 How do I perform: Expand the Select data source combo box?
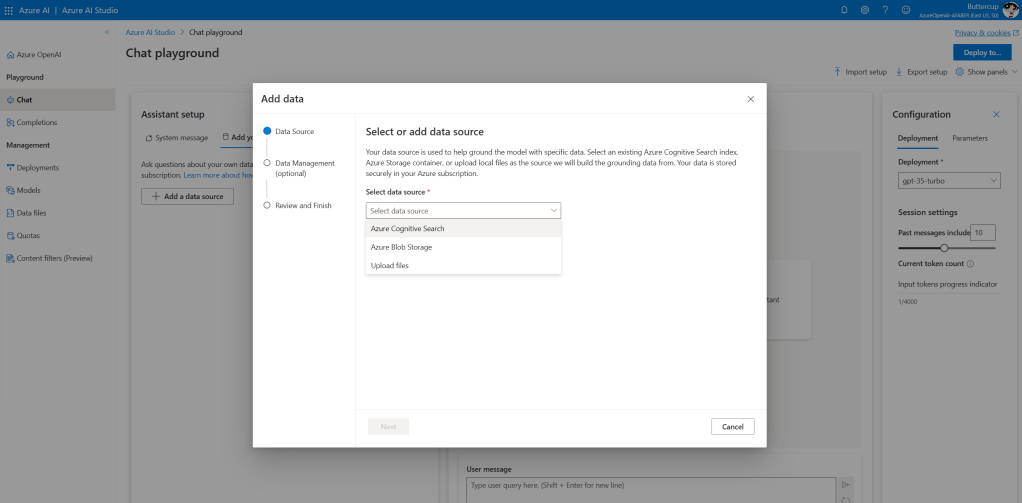tap(463, 211)
